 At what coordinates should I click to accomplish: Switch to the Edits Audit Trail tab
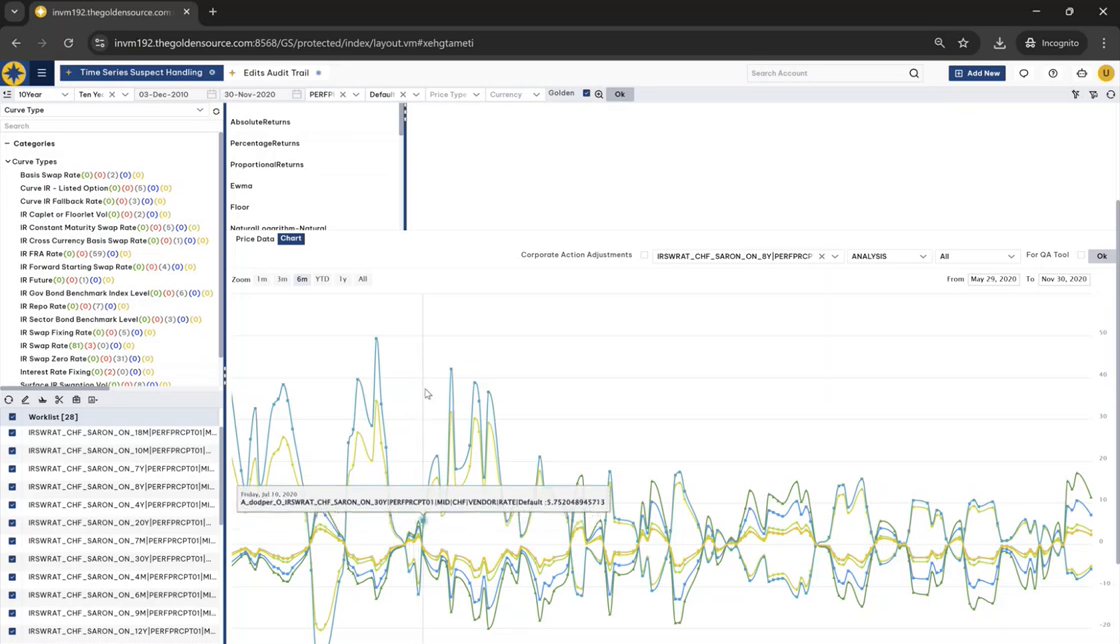pyautogui.click(x=275, y=73)
